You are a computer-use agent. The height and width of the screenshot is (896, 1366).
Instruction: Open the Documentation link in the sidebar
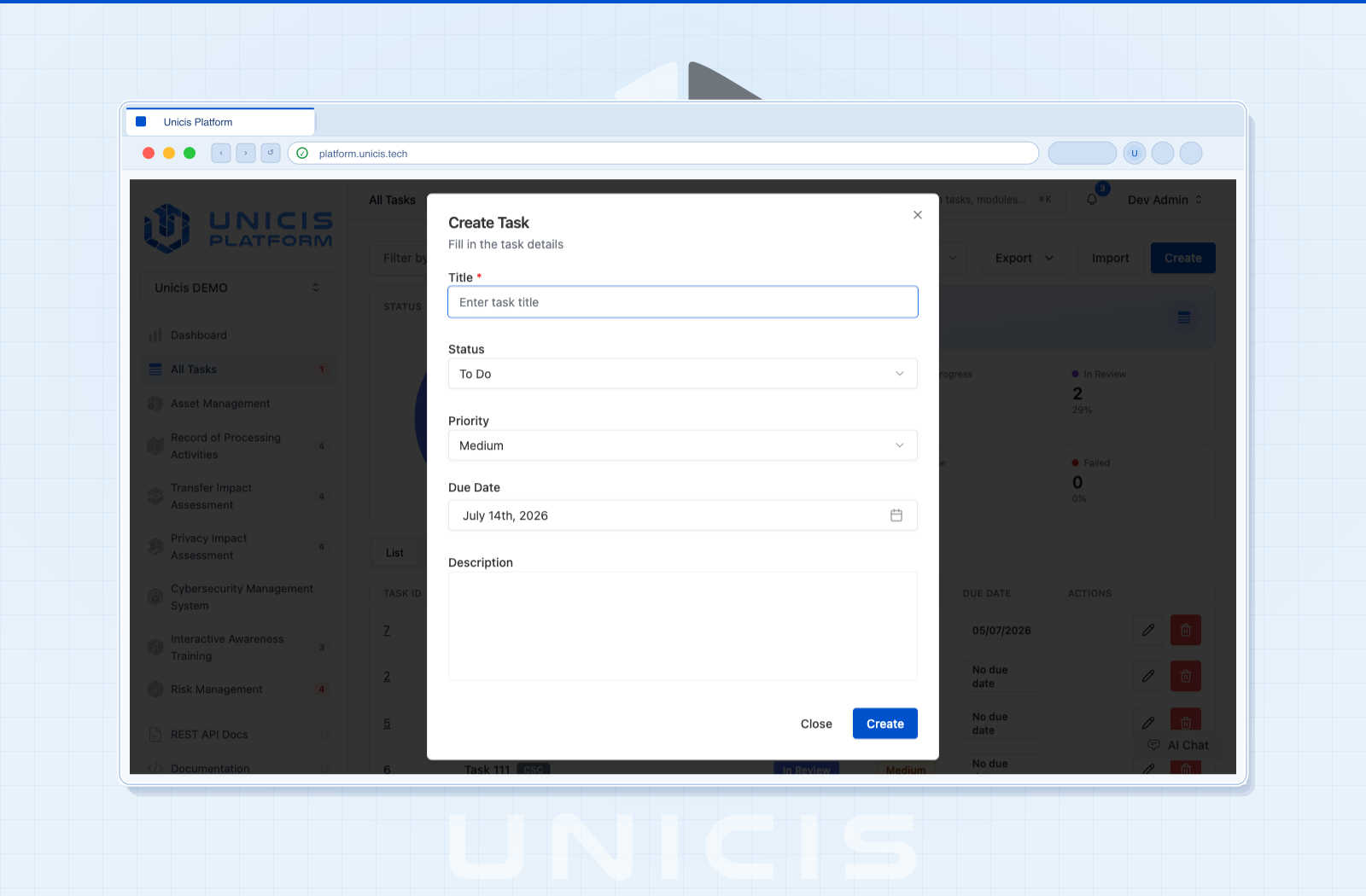238,767
